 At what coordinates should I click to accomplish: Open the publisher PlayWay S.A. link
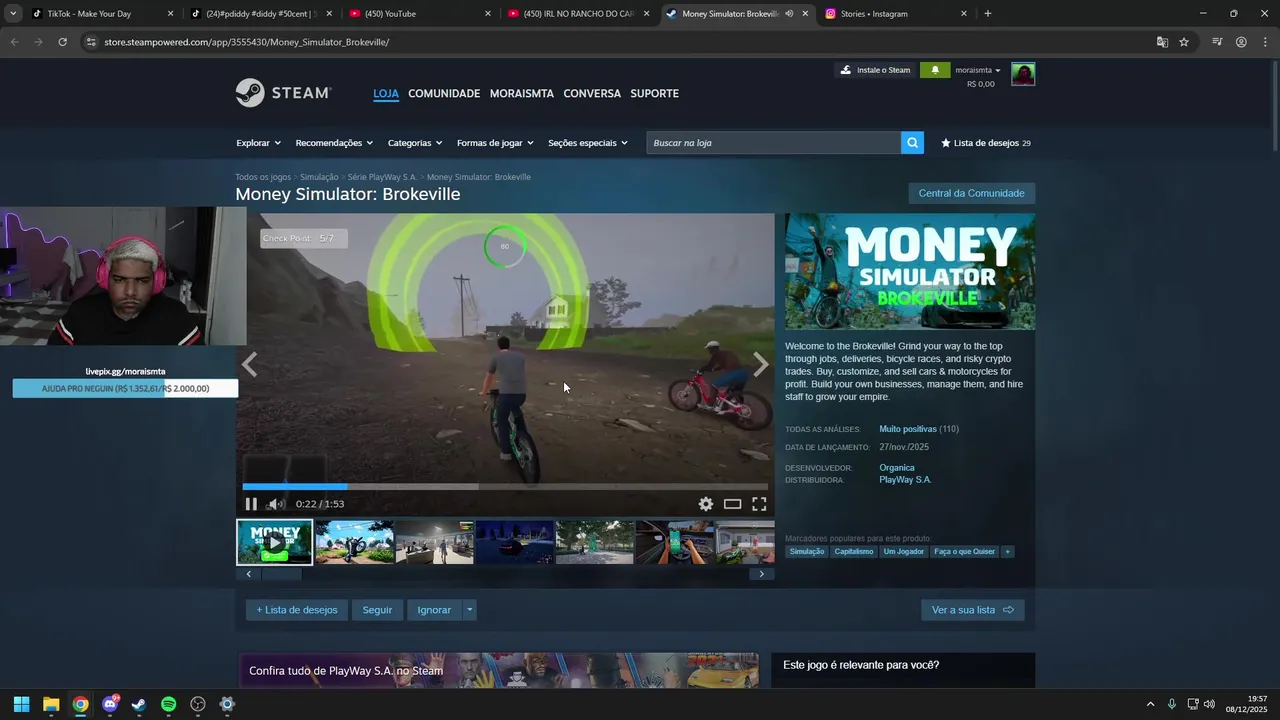click(905, 480)
